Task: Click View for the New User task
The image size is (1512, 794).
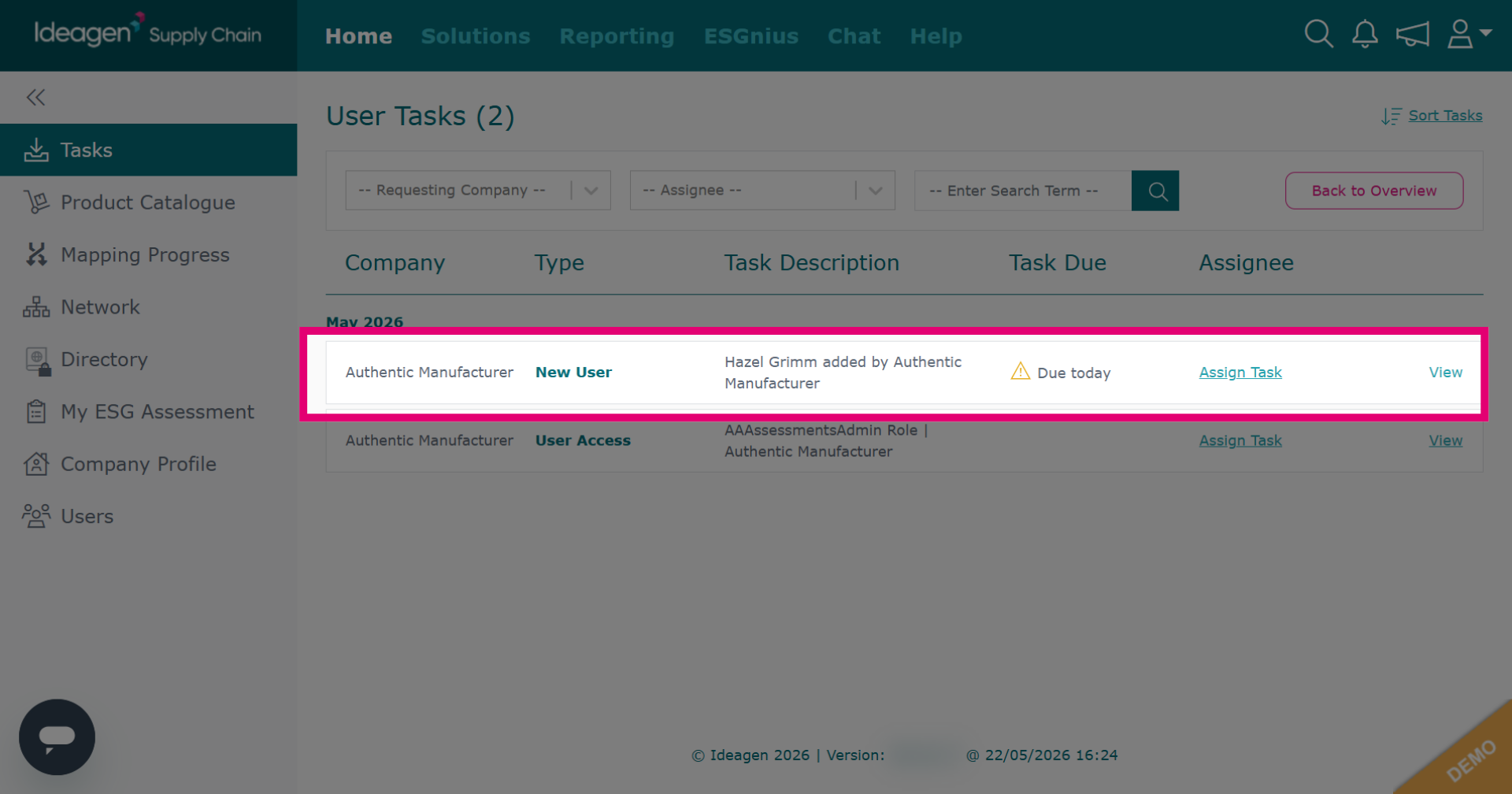Action: pos(1446,372)
